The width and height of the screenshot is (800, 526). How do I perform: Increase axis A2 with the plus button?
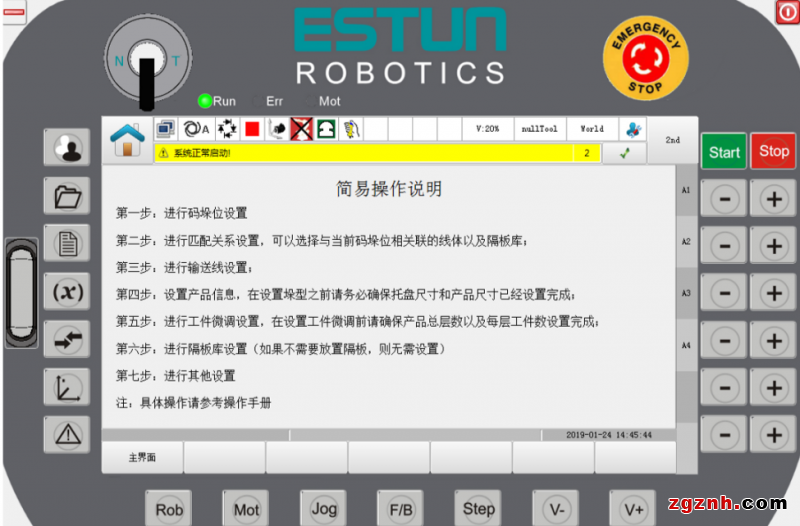point(774,246)
